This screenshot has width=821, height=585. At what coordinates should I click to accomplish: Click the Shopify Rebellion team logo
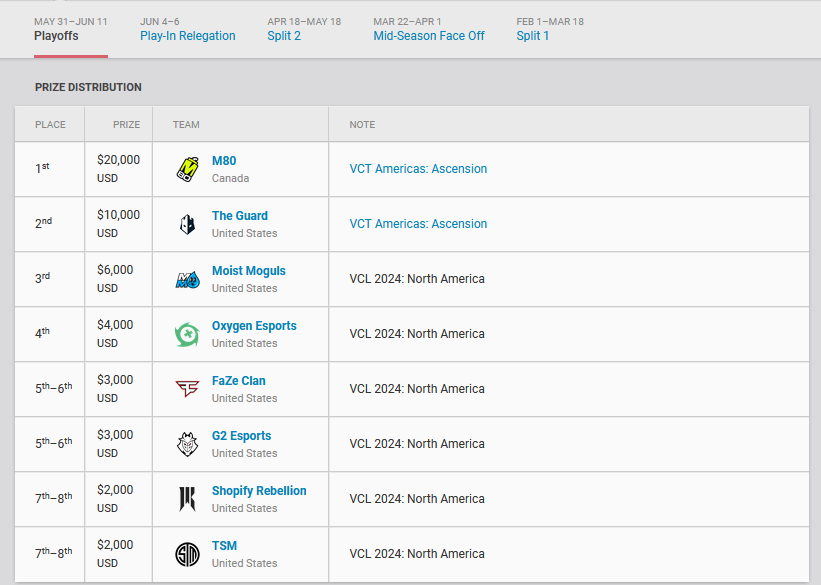tap(187, 499)
